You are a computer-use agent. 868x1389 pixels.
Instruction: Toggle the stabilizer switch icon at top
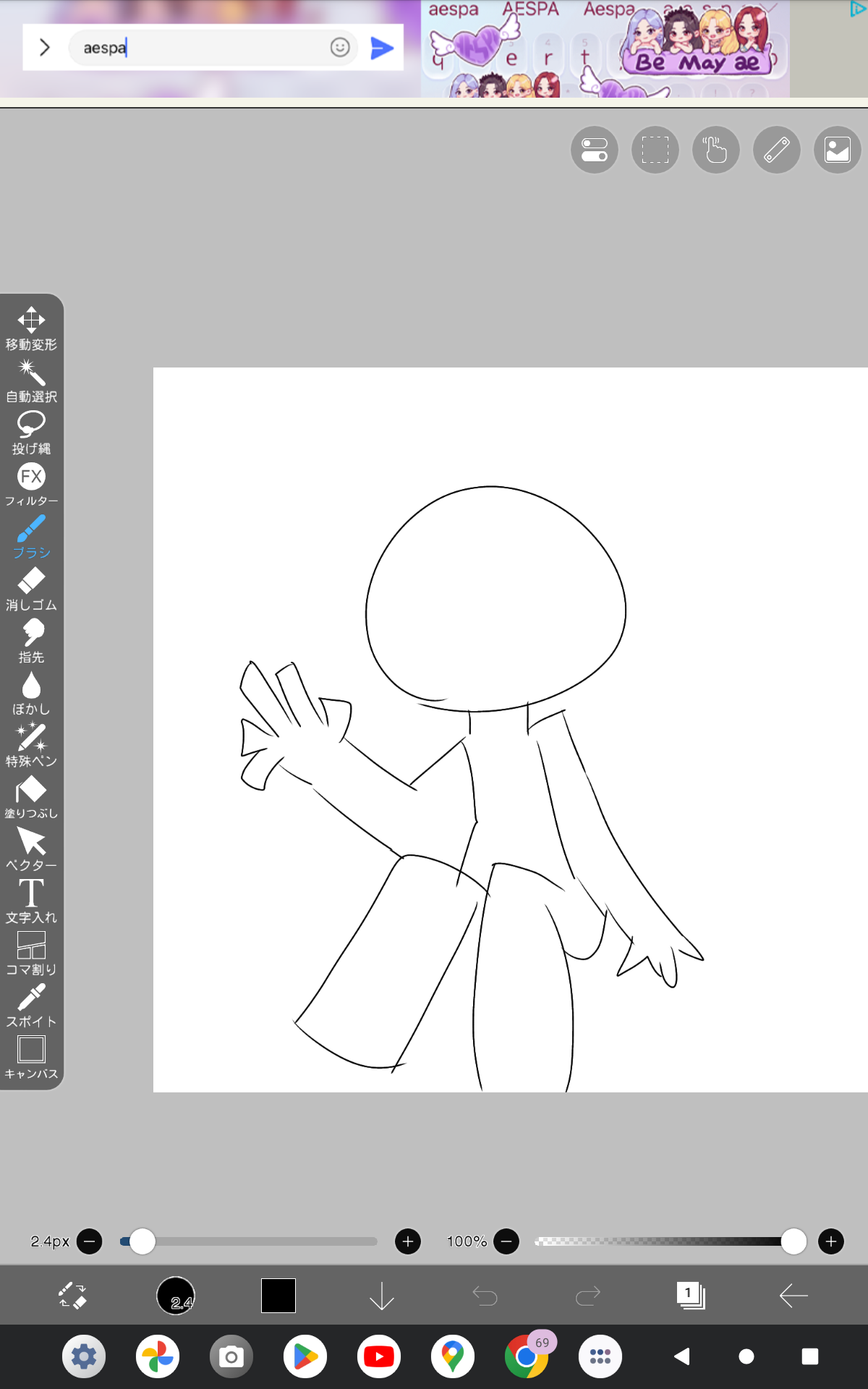(x=595, y=150)
